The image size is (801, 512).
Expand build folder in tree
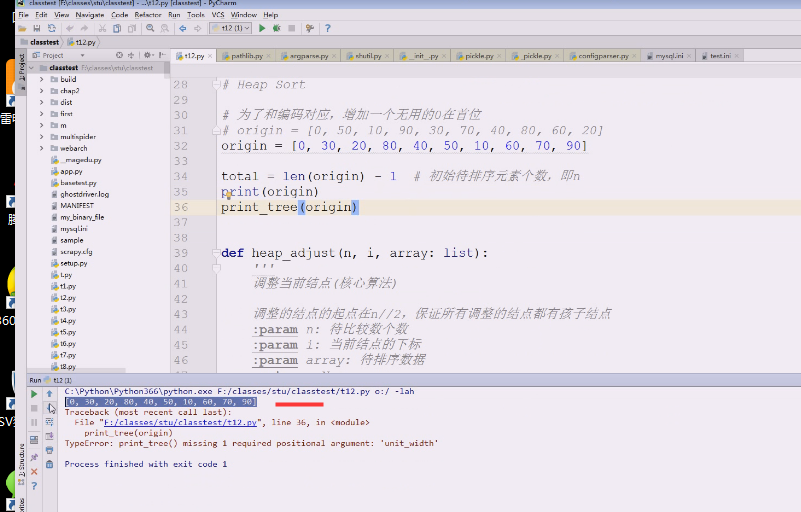point(41,80)
